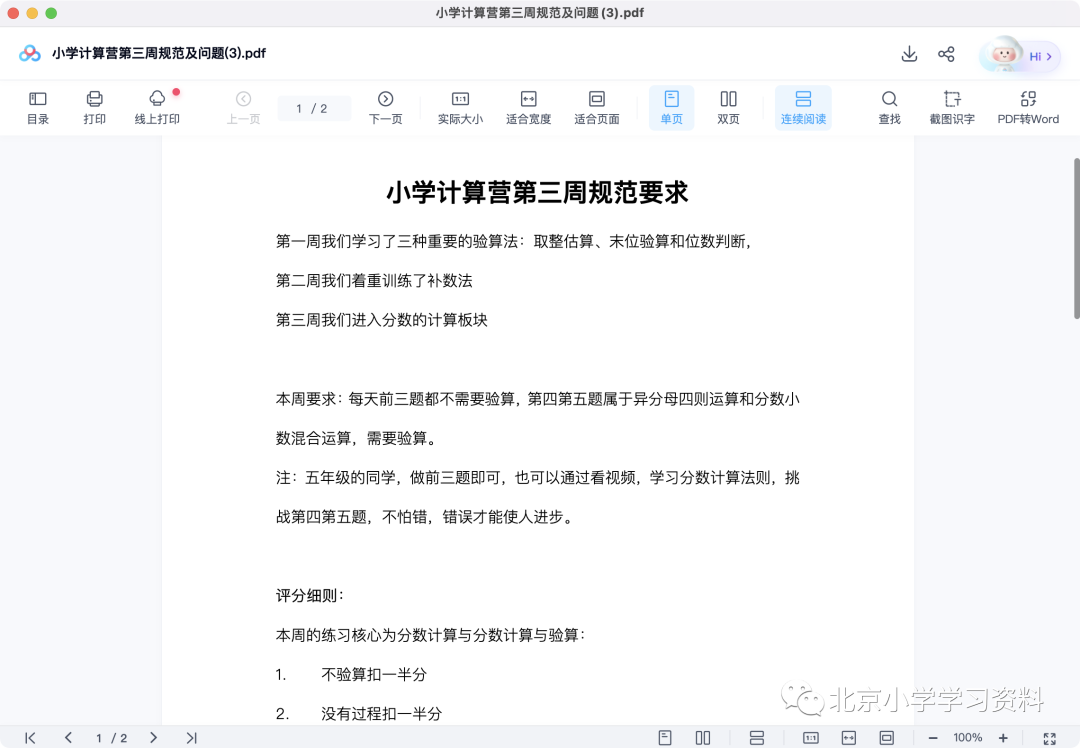
Task: Click fit width icon in bottom bar
Action: [x=849, y=738]
